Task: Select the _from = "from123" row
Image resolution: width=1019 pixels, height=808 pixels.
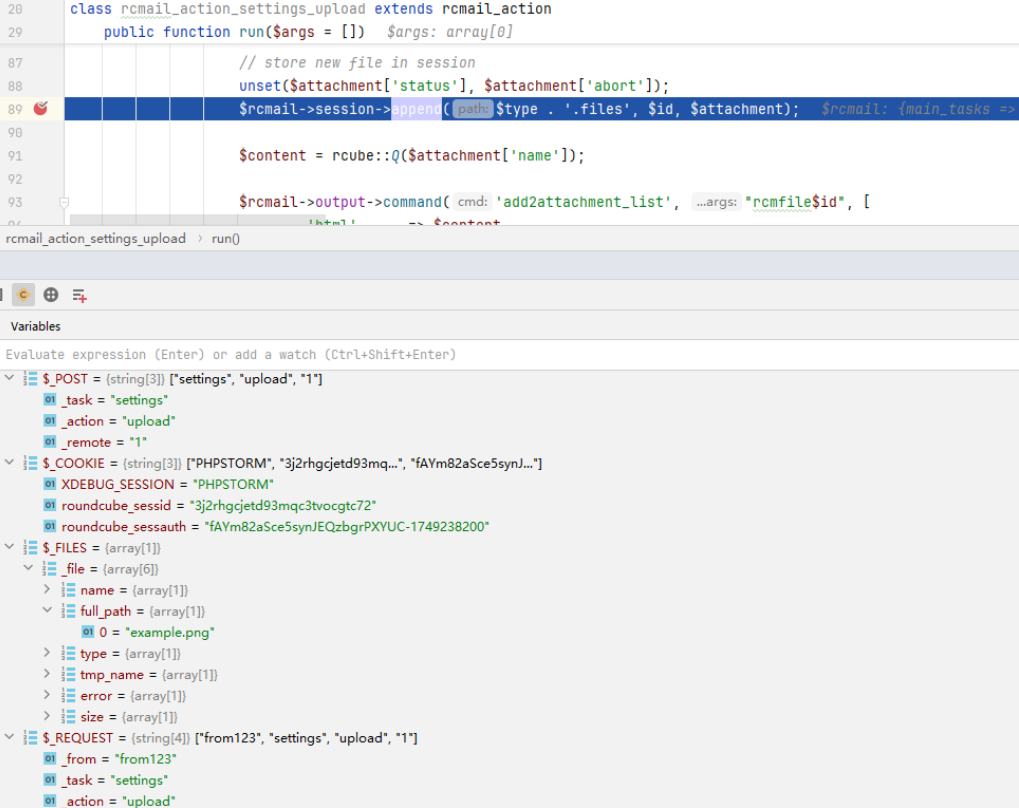Action: tap(510, 759)
